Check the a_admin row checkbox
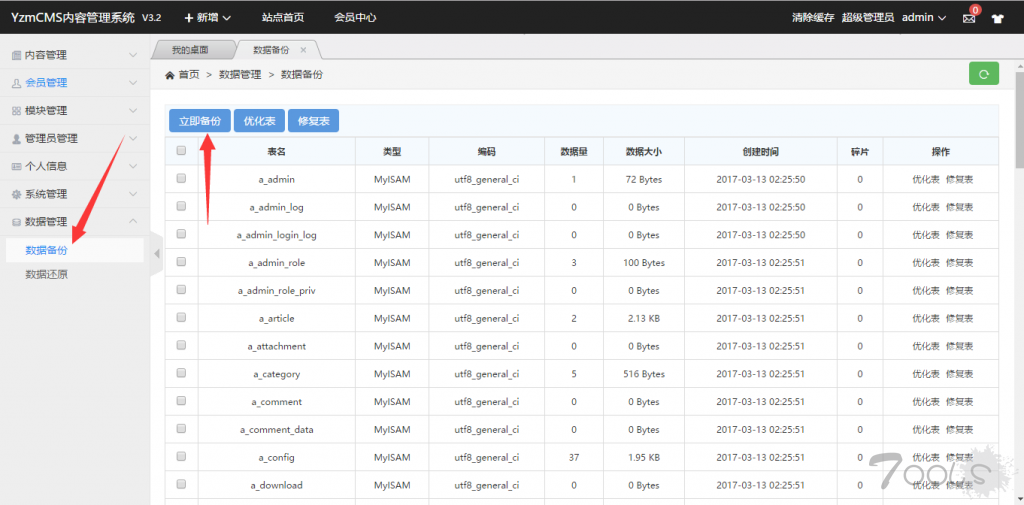The image size is (1024, 505). pos(182,178)
